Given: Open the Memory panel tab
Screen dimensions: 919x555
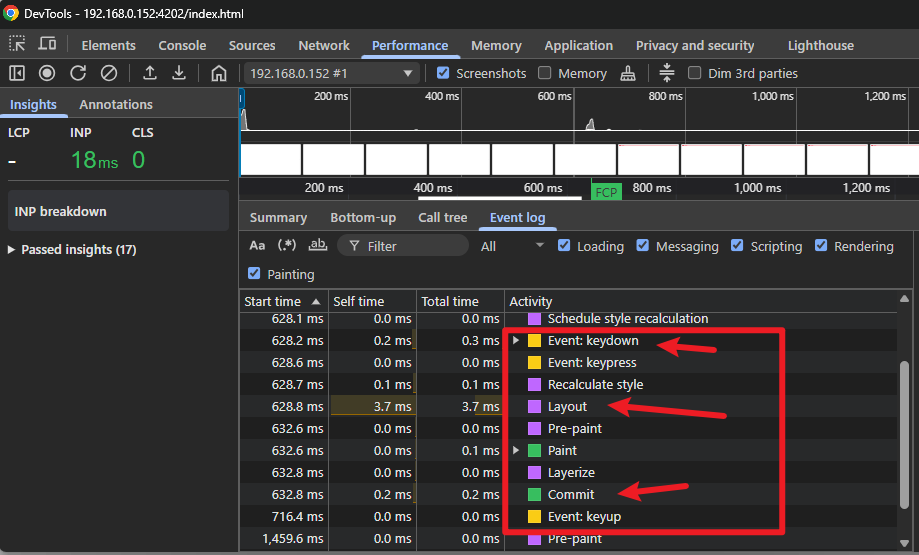Looking at the screenshot, I should 496,45.
